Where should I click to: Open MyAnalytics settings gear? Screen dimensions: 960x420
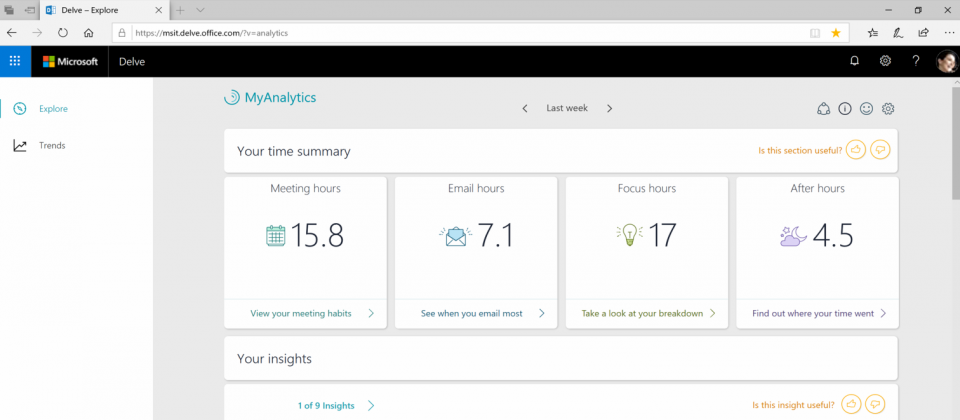pyautogui.click(x=888, y=109)
